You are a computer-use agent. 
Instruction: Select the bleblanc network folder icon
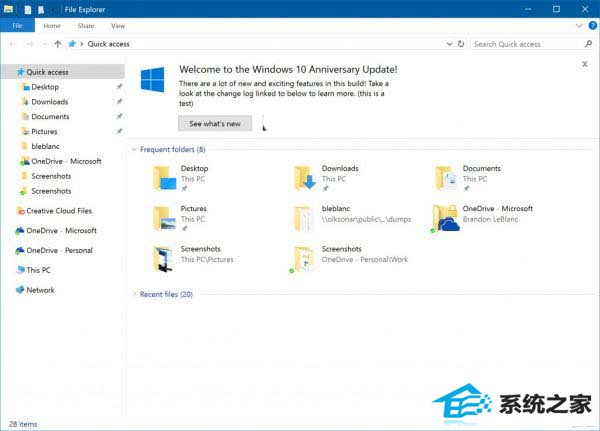click(x=304, y=219)
